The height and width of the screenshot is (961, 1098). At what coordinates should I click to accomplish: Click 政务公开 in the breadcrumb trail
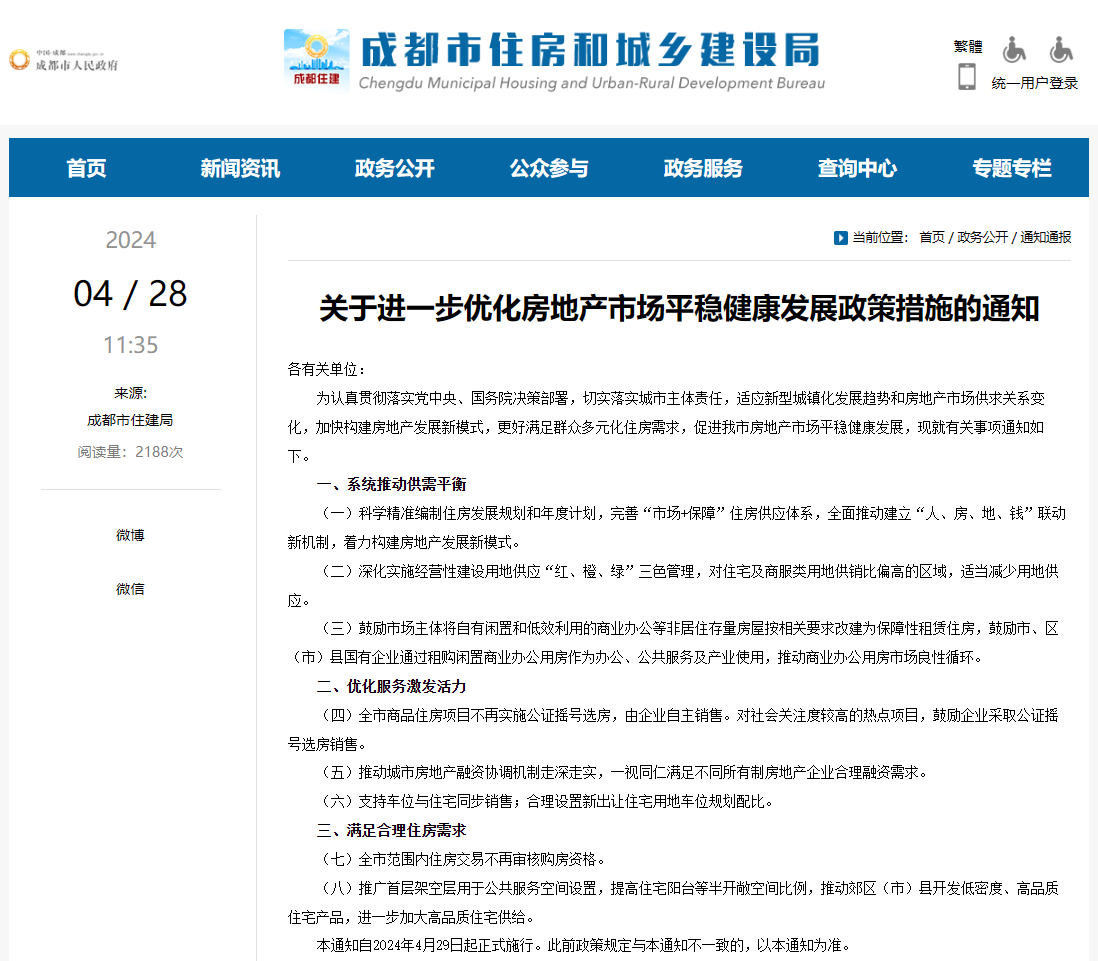tap(981, 238)
